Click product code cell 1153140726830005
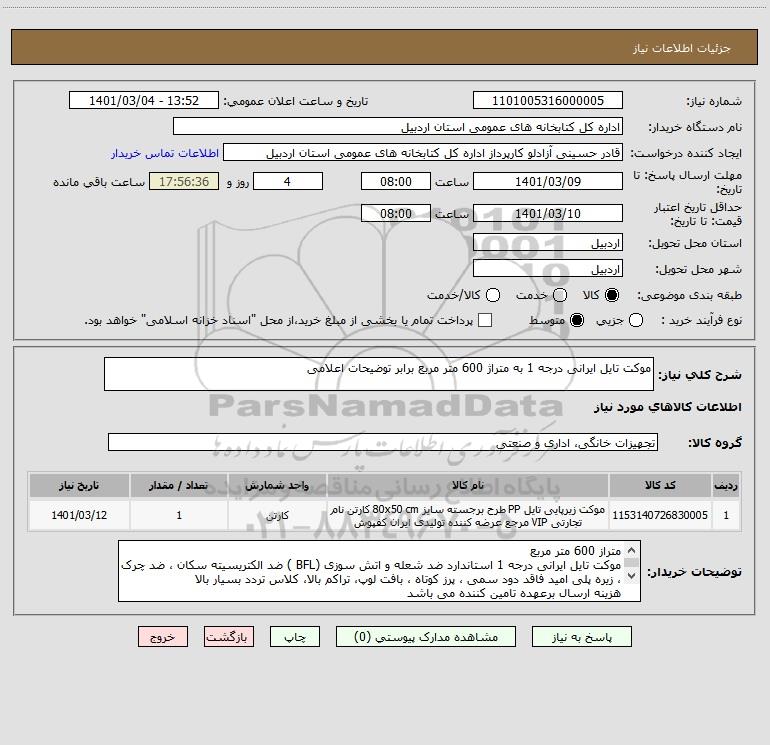This screenshot has height=745, width=770. pos(660,515)
